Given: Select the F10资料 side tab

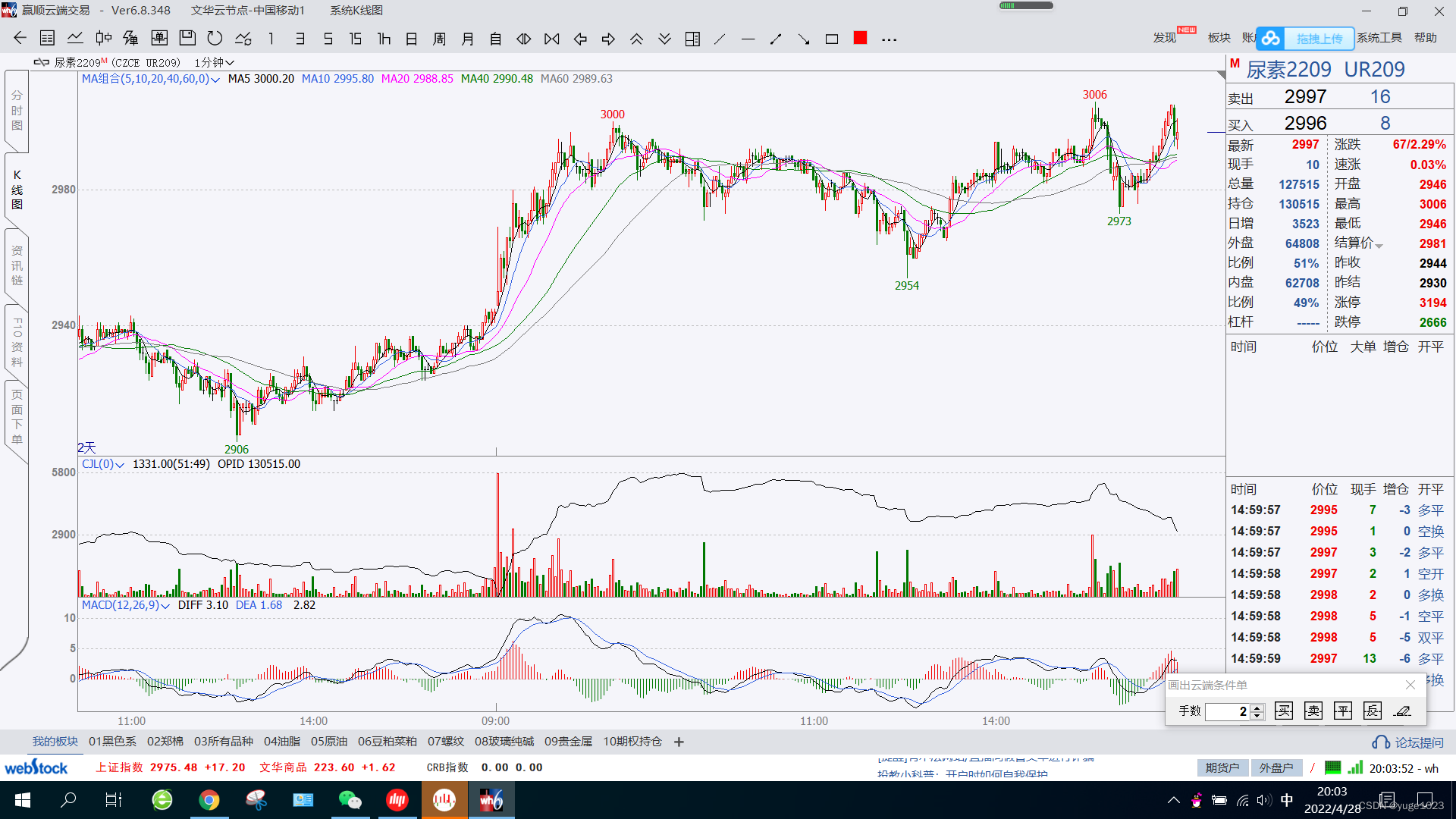Looking at the screenshot, I should (x=17, y=342).
